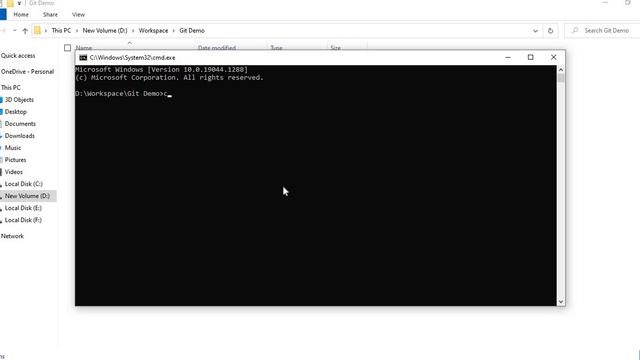Click cmd scrollbar up arrow

561,70
